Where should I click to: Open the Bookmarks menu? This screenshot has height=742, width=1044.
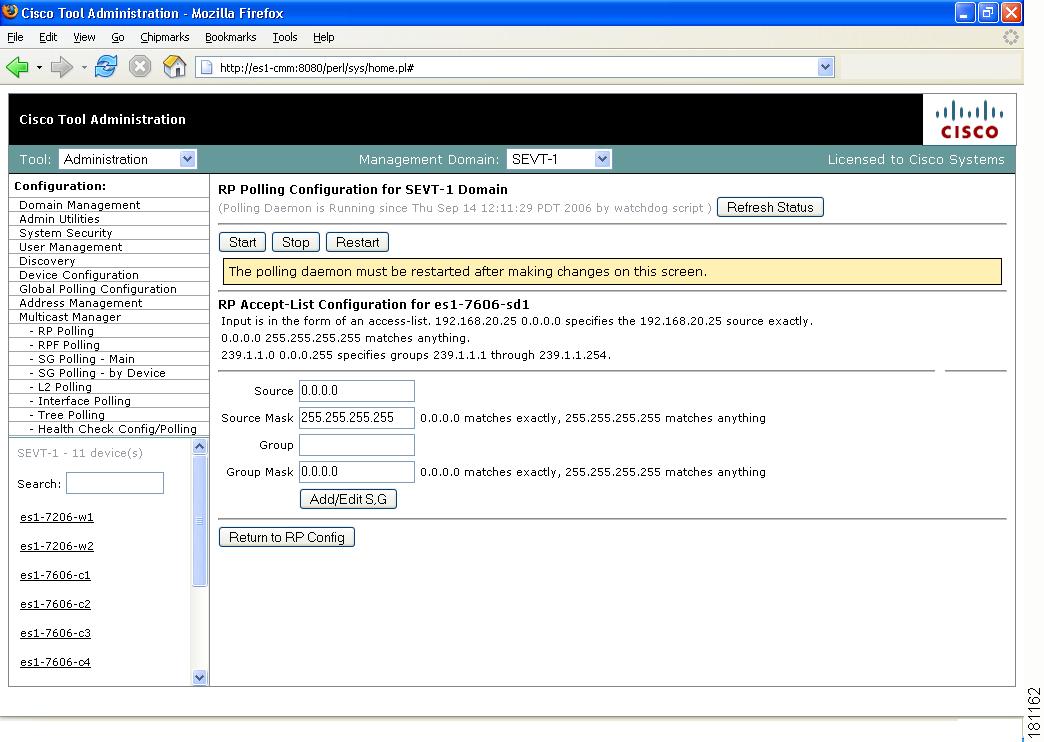click(x=230, y=37)
